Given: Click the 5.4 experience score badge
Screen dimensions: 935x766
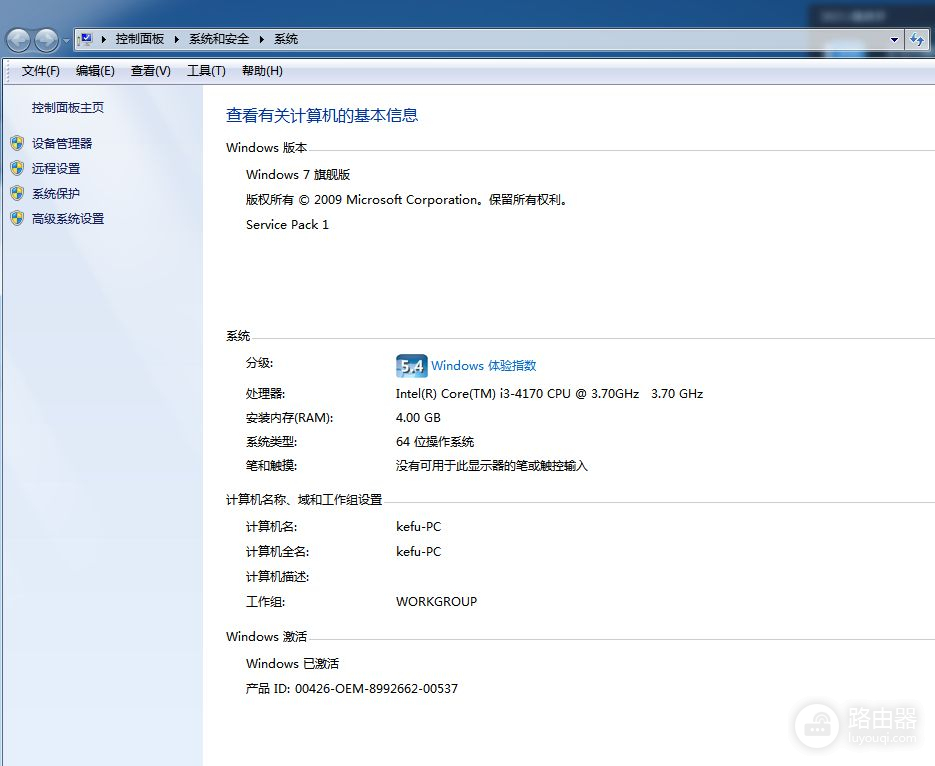Looking at the screenshot, I should (x=411, y=366).
